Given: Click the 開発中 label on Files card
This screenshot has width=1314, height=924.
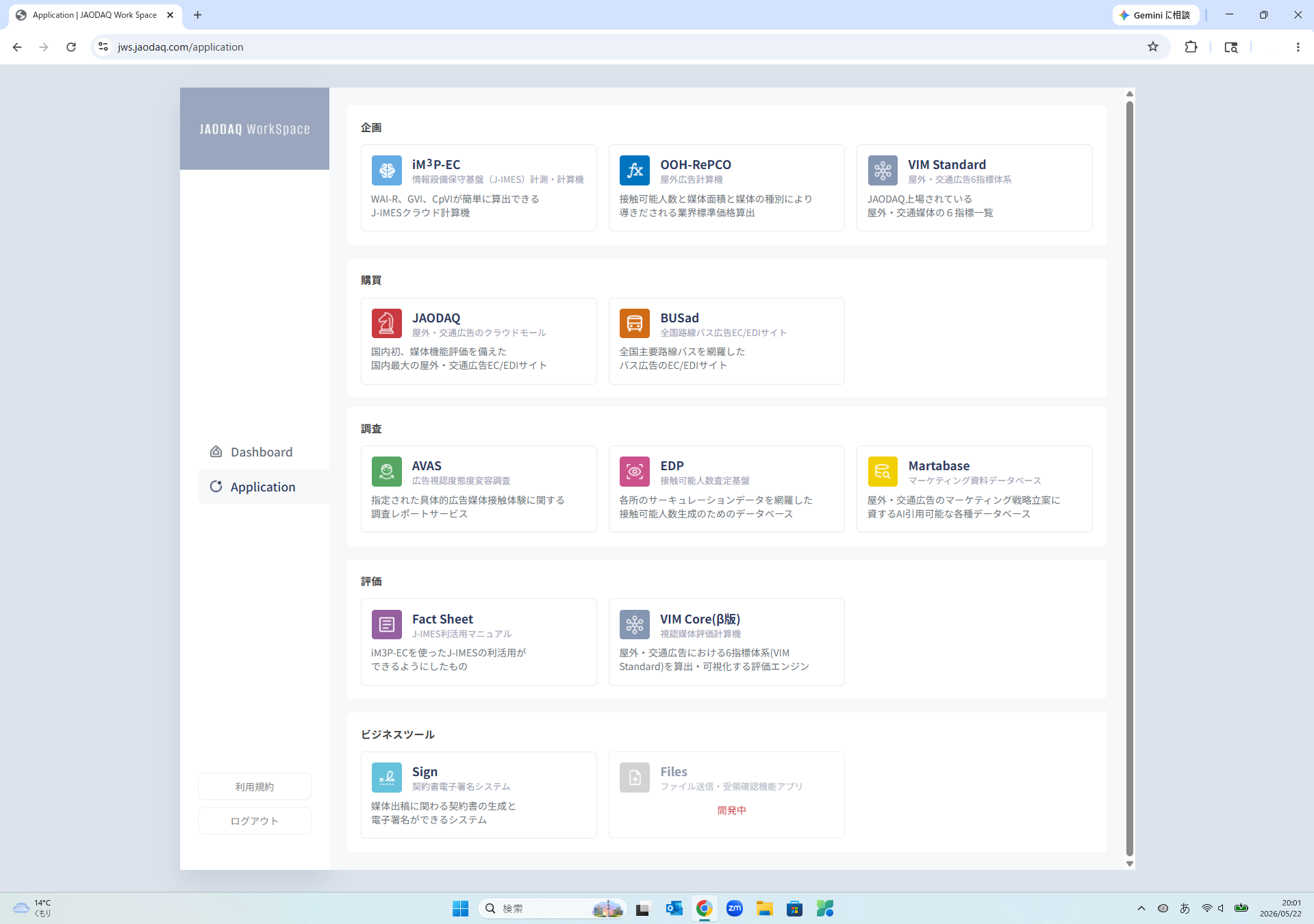Looking at the screenshot, I should pos(731,810).
